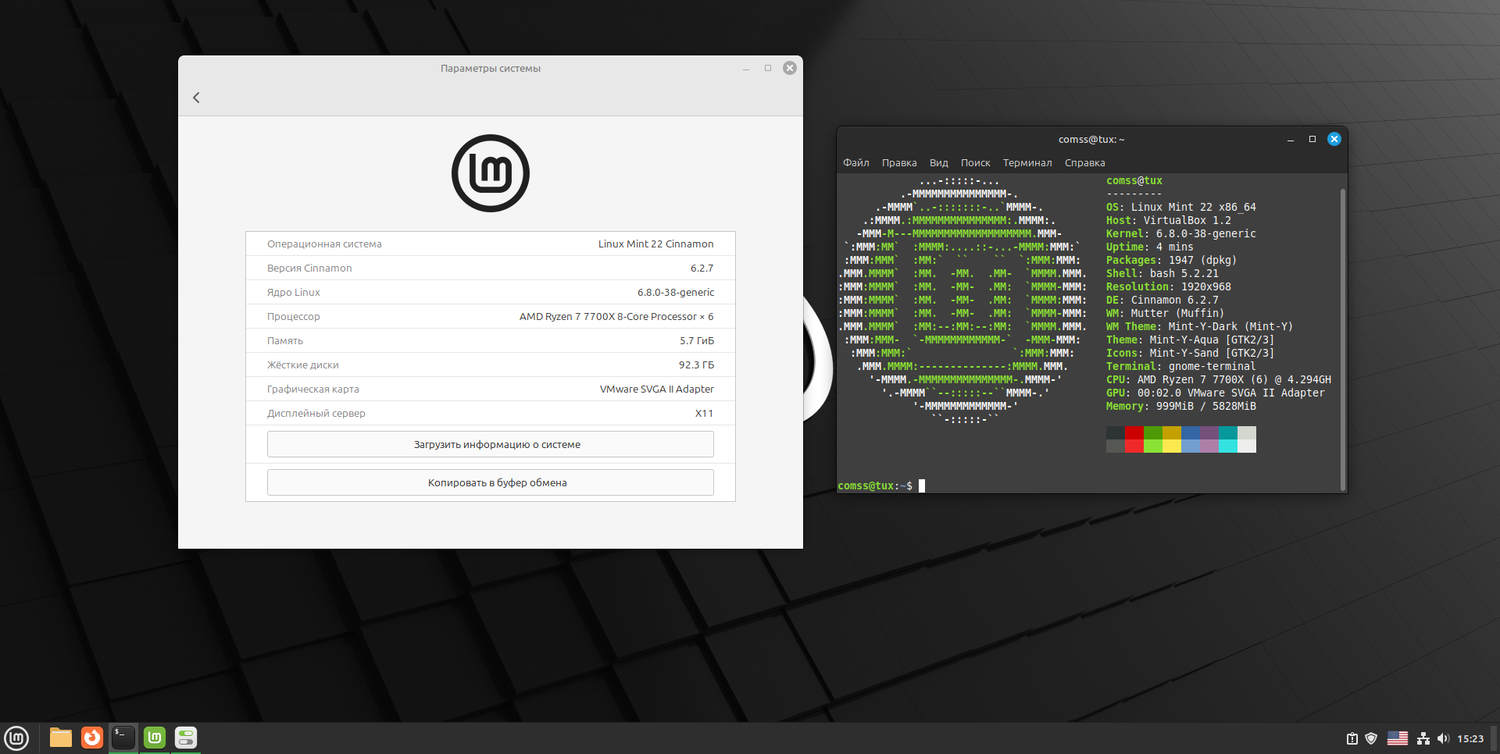
Task: Show the calendar by clicking the 15:23 clock
Action: [x=1471, y=739]
